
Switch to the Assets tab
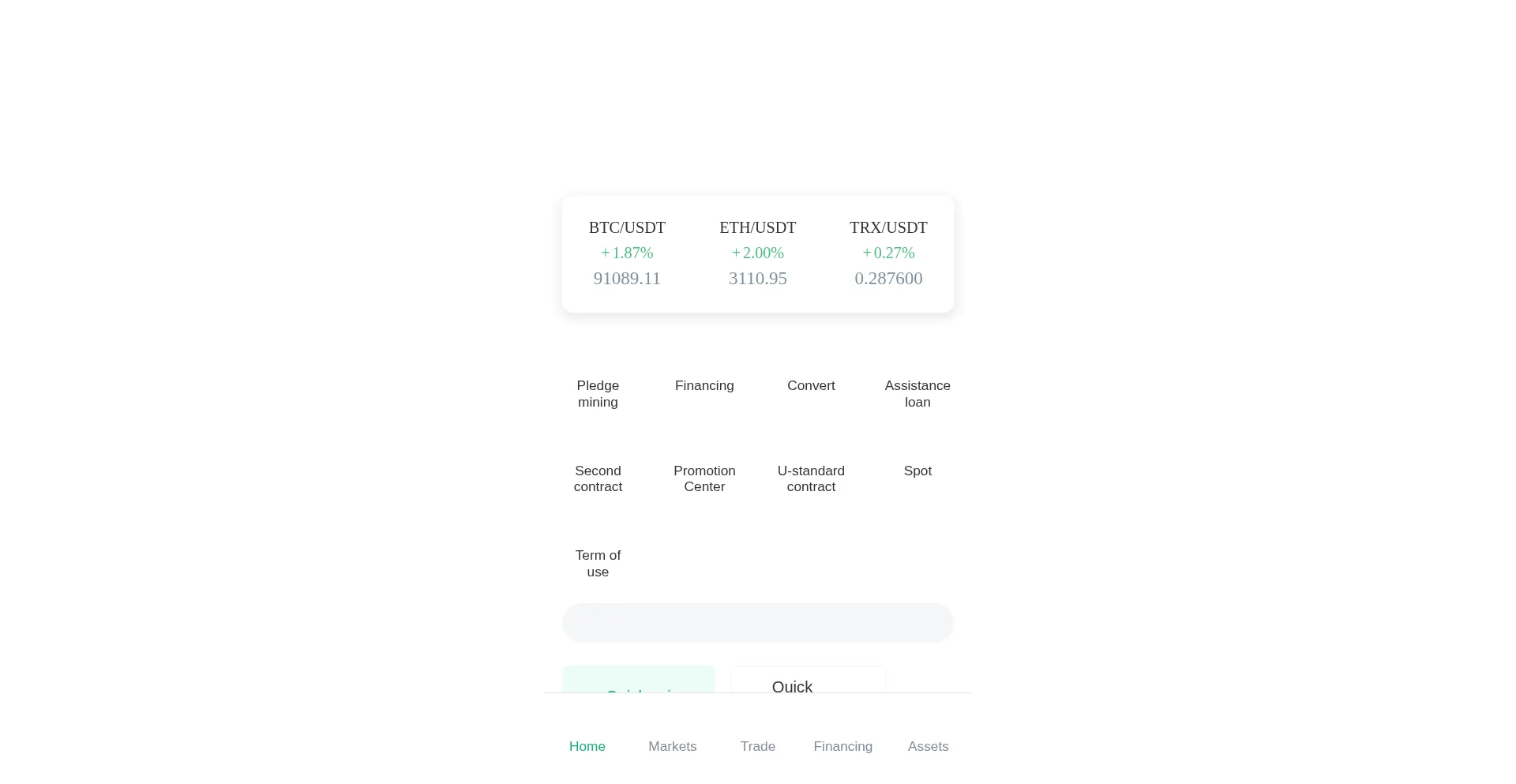click(x=928, y=747)
